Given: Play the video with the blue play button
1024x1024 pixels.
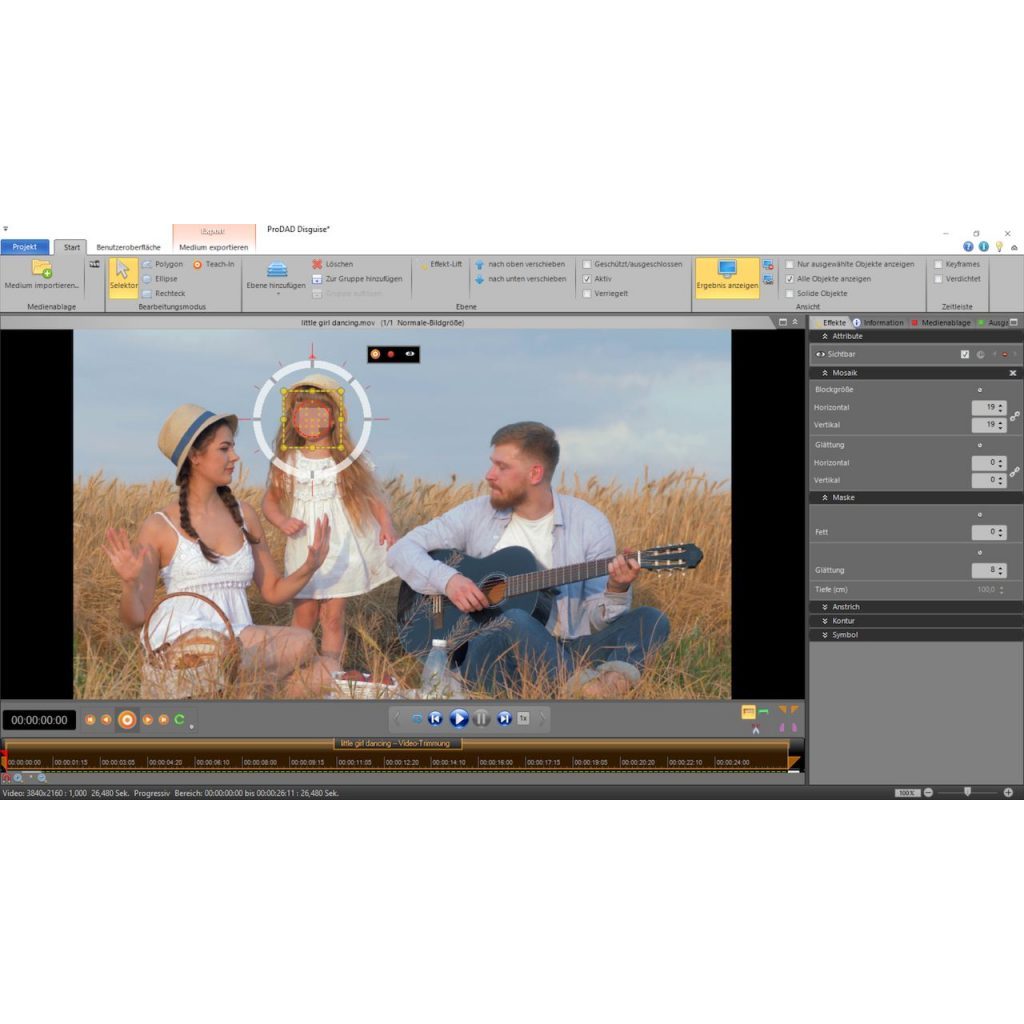Looking at the screenshot, I should point(458,718).
